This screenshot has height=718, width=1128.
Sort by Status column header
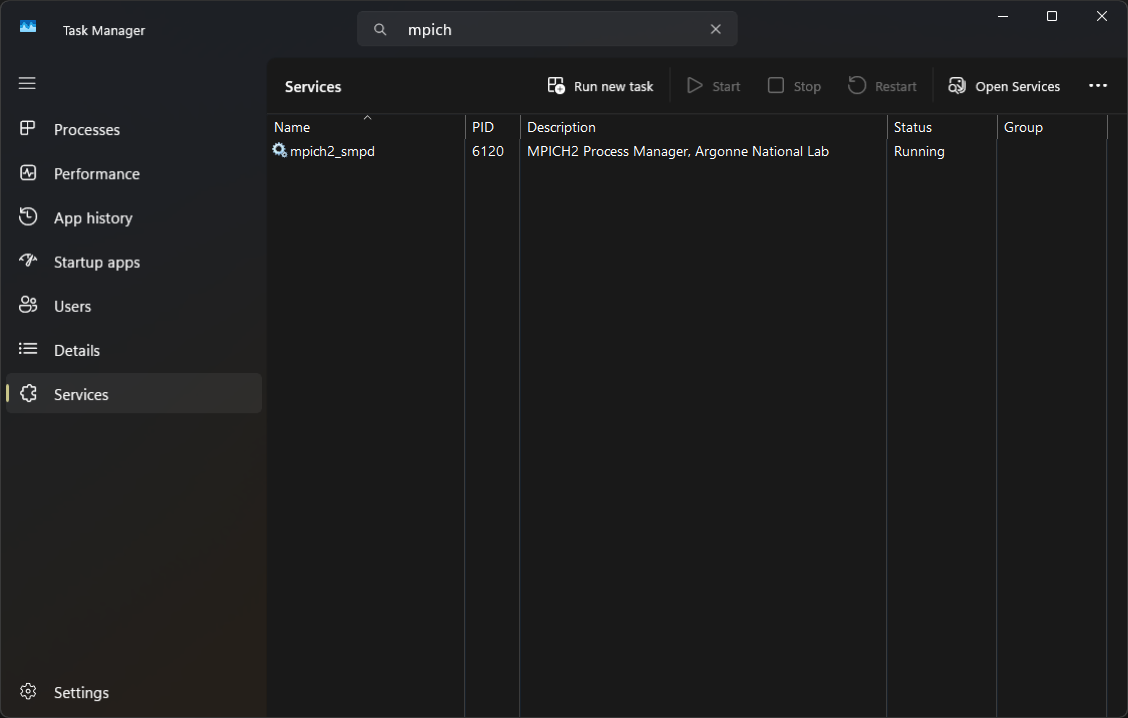[x=942, y=127]
